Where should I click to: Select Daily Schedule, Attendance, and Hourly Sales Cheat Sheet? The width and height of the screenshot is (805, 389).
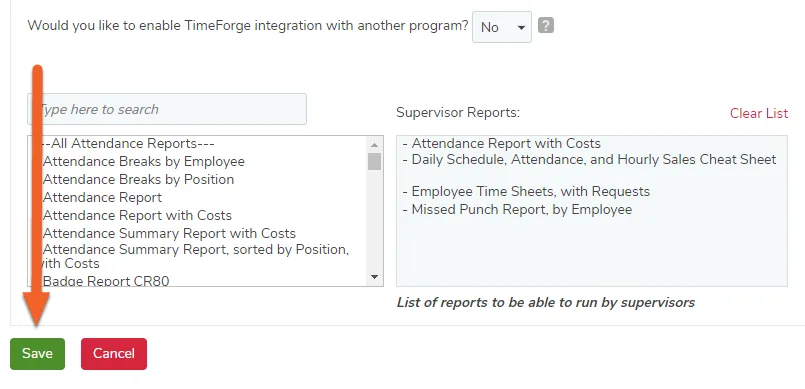click(x=589, y=160)
